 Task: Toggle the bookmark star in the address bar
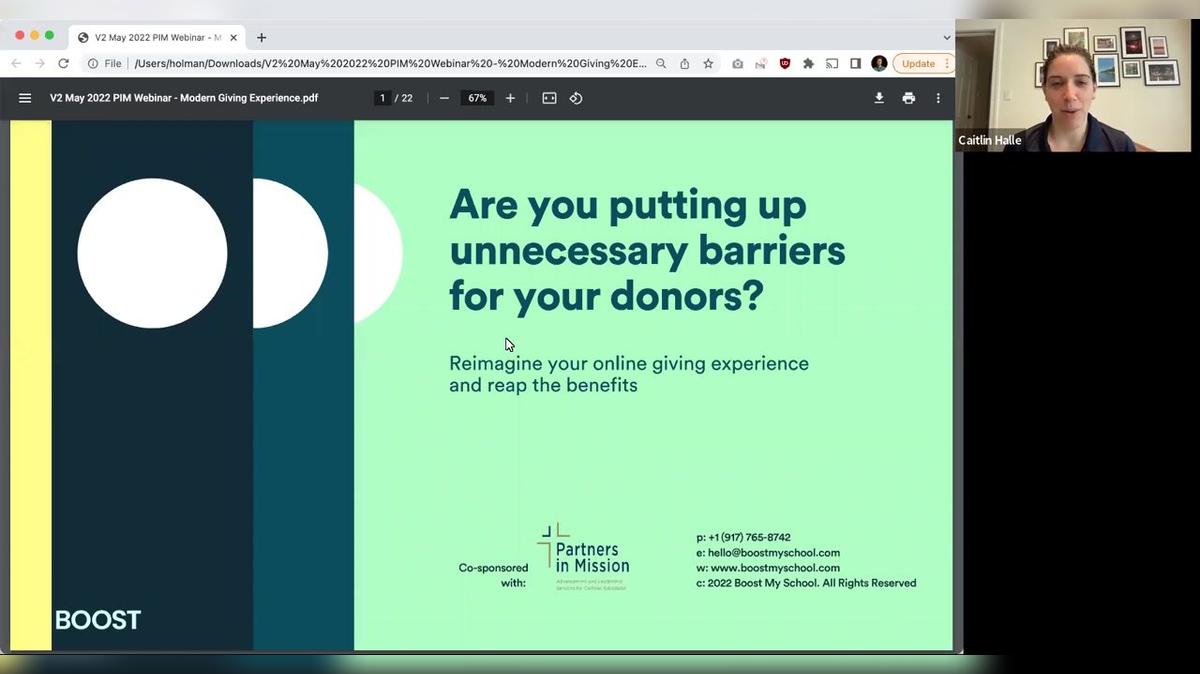[x=707, y=63]
